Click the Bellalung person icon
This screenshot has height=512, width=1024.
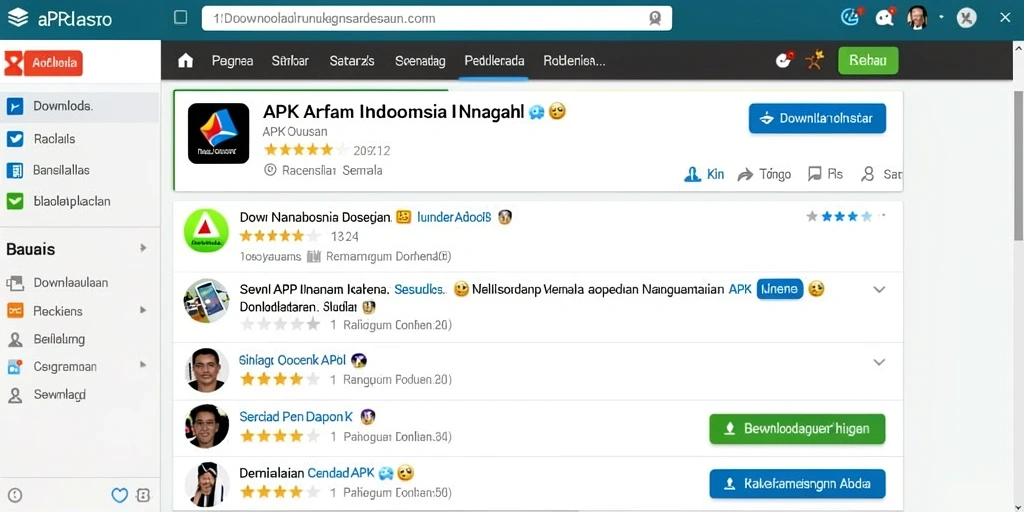14,340
